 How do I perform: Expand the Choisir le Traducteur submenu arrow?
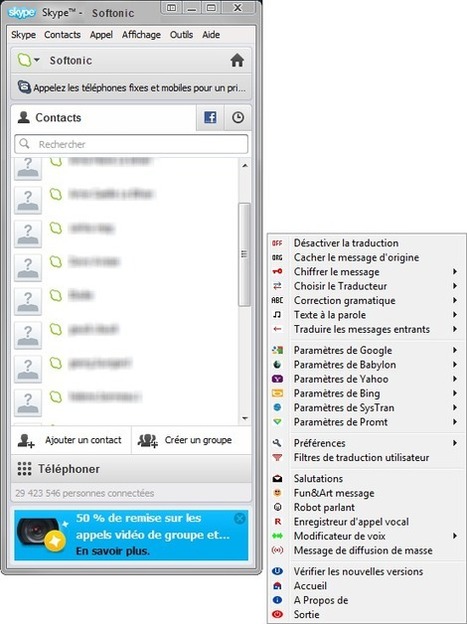455,286
